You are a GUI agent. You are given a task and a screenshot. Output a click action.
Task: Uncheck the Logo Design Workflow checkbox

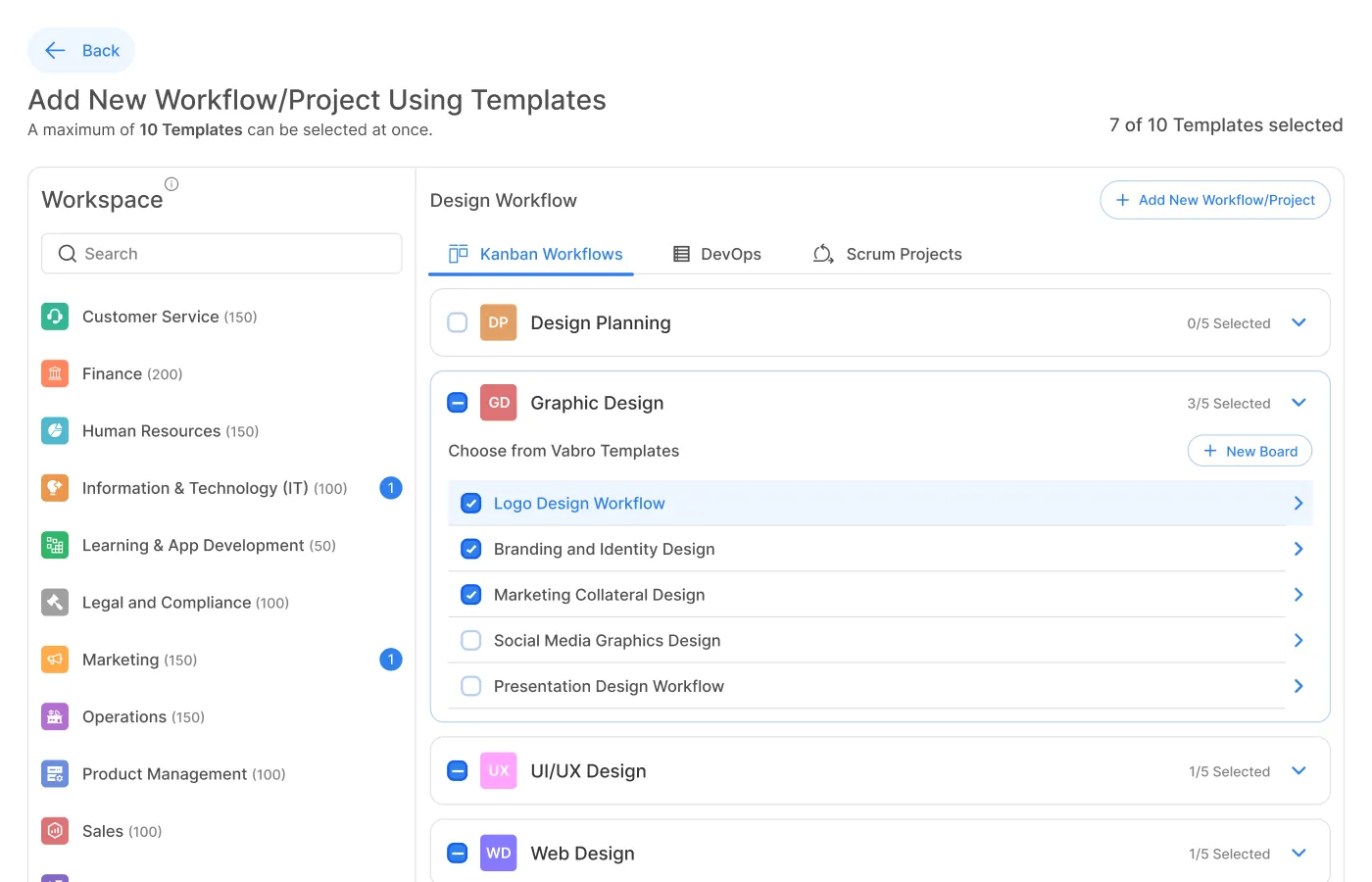click(471, 504)
